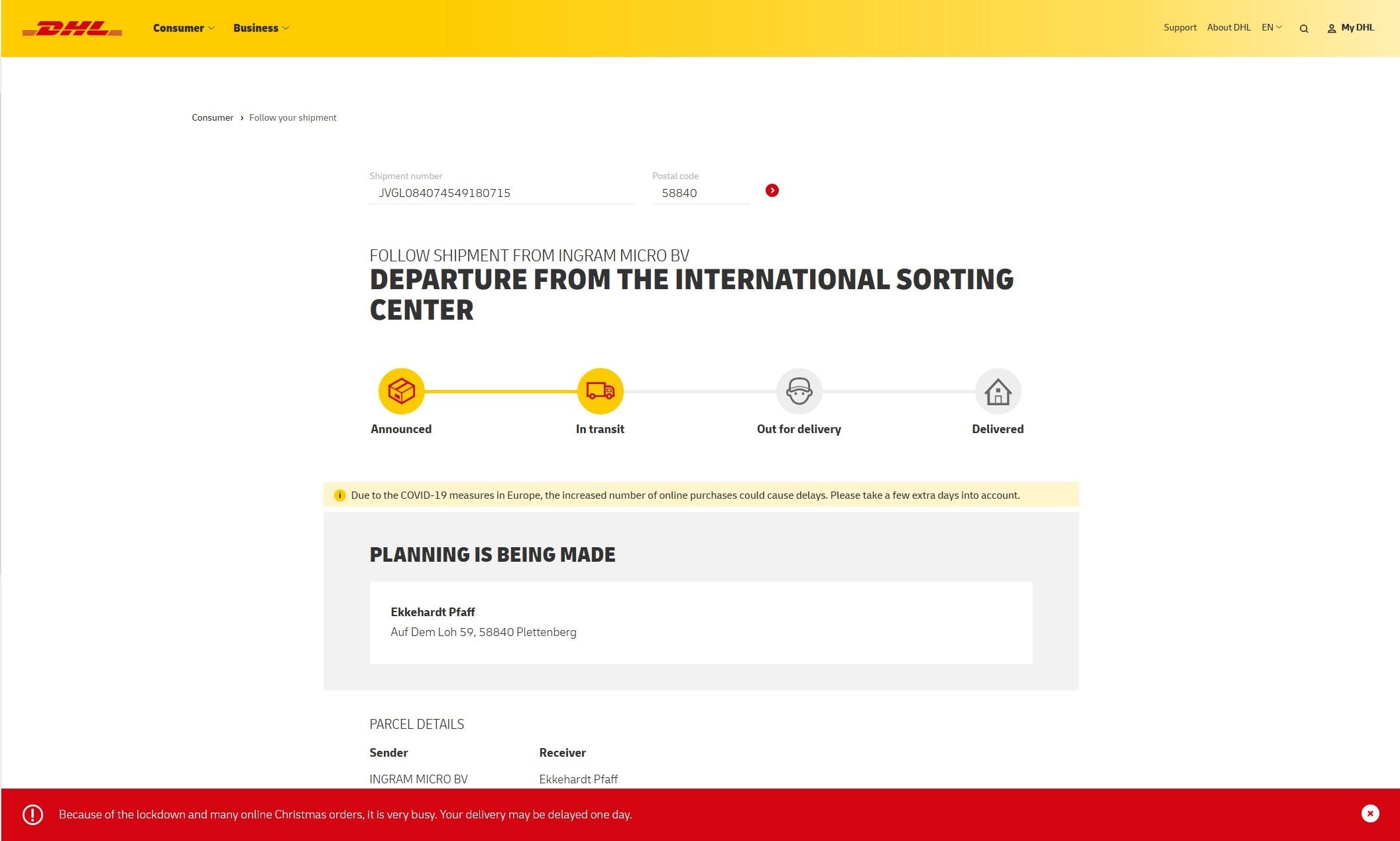The width and height of the screenshot is (1400, 841).
Task: Click the warning icon in red banner
Action: pyautogui.click(x=32, y=814)
